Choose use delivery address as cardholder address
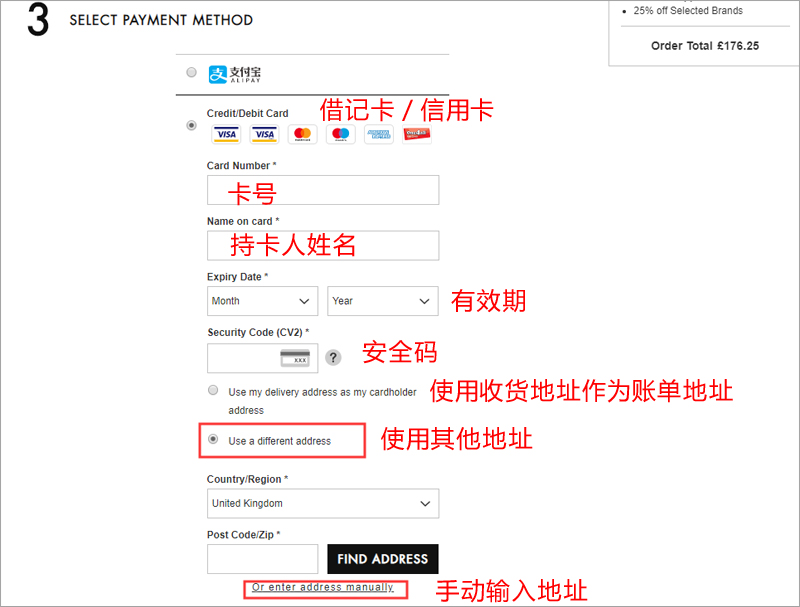This screenshot has width=800, height=607. click(213, 391)
